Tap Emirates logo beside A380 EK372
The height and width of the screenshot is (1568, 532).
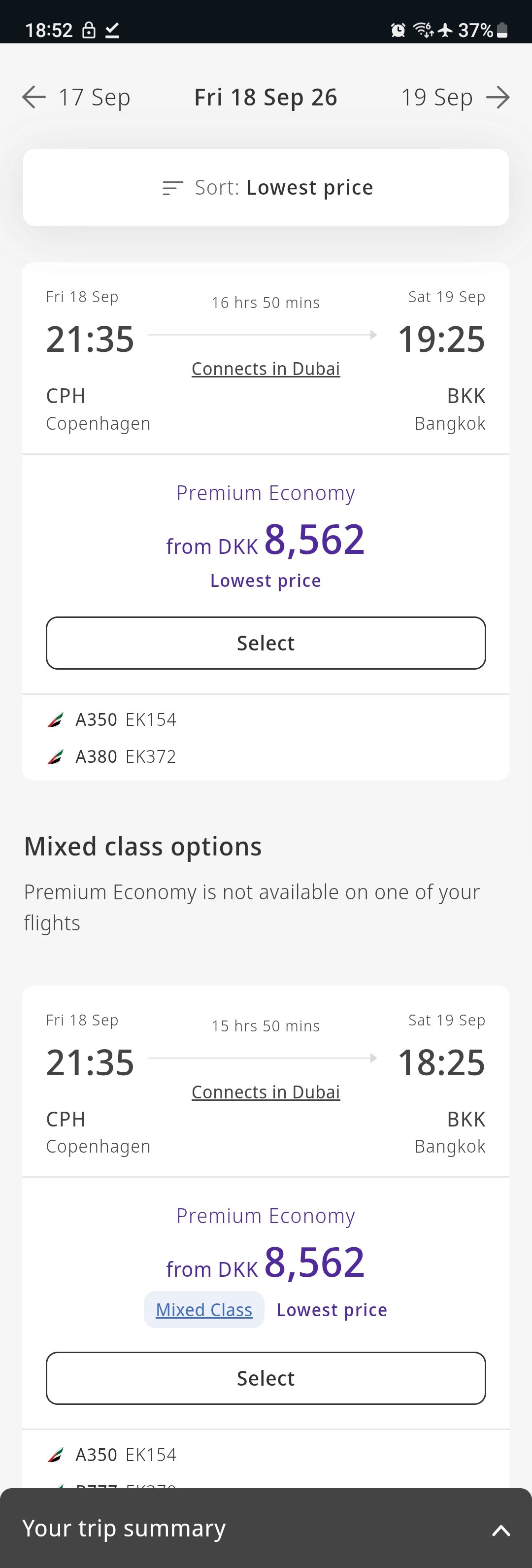pos(55,756)
